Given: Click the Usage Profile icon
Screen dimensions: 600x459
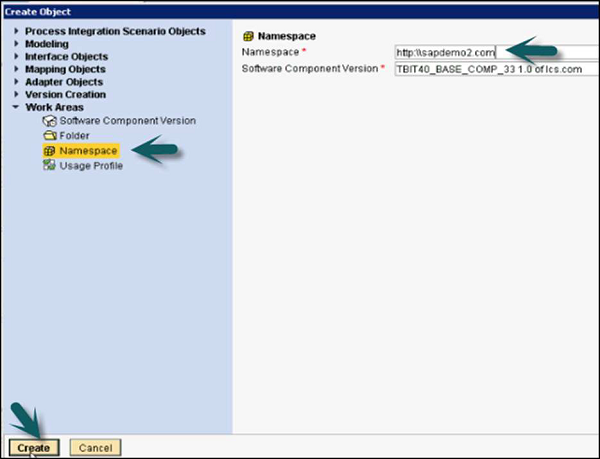Looking at the screenshot, I should [49, 166].
